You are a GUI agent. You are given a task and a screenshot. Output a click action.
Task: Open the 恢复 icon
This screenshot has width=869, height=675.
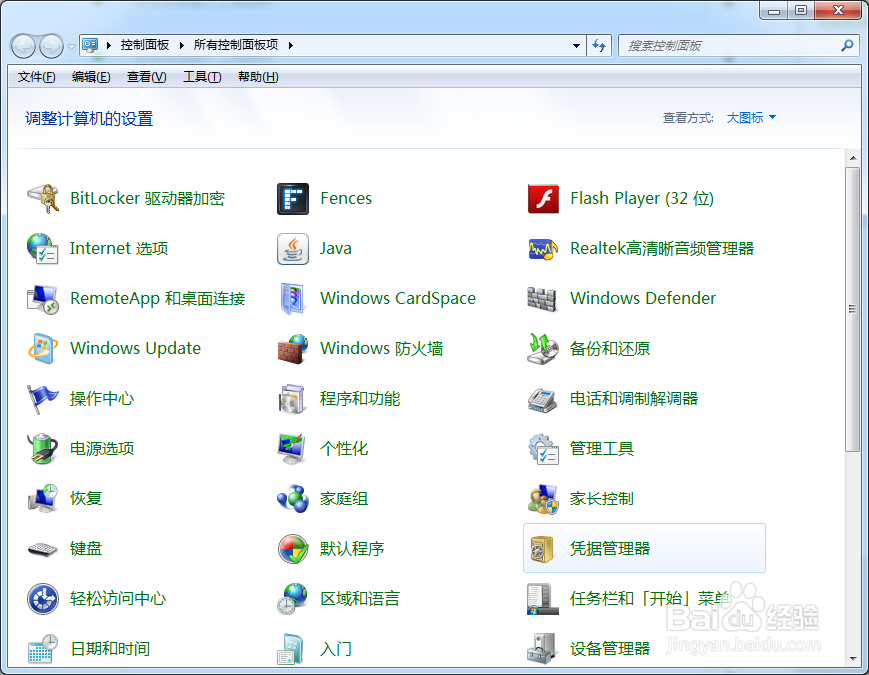point(43,498)
